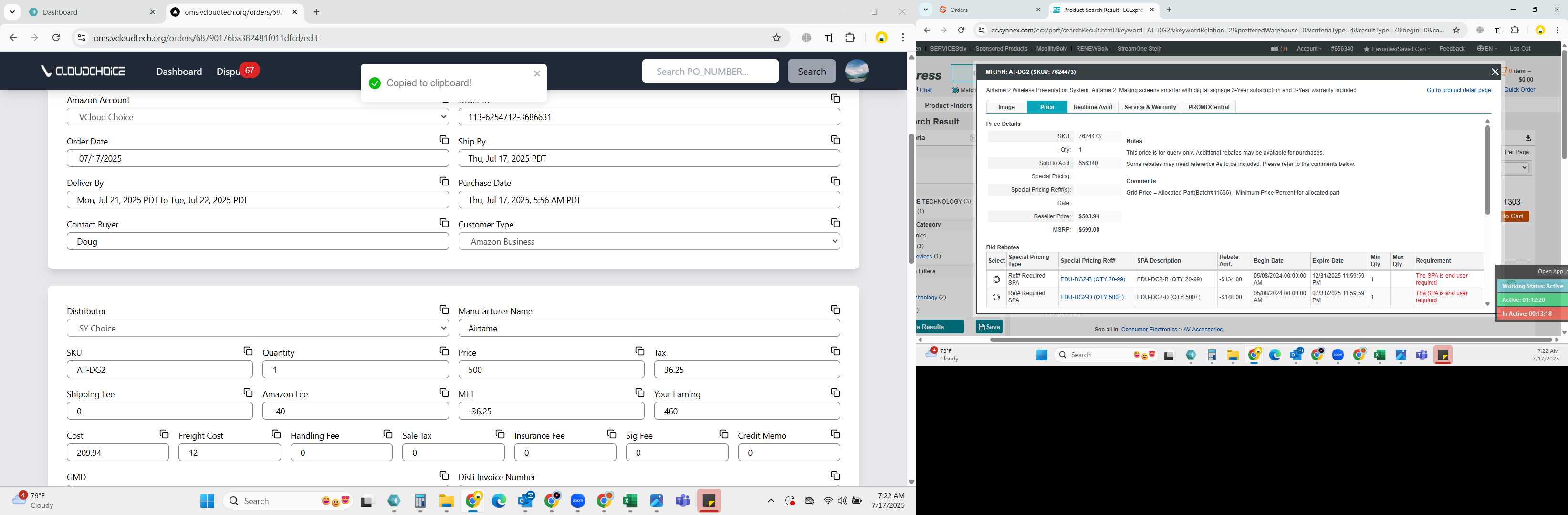Copy the Ship By value
This screenshot has width=1568, height=515.
(835, 140)
